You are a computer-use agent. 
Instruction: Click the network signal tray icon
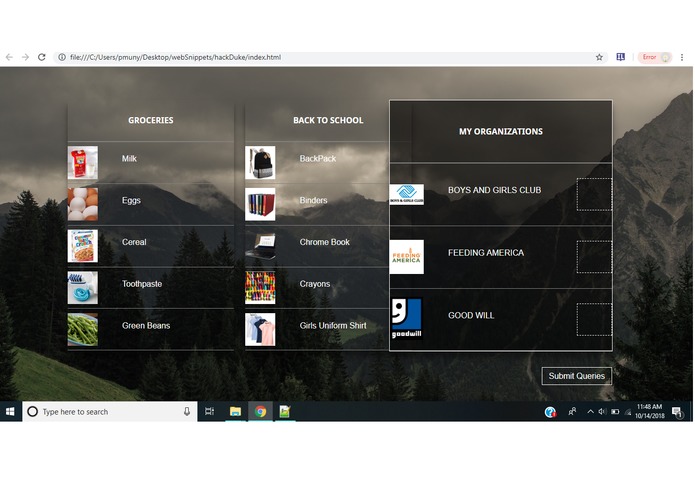pos(628,412)
